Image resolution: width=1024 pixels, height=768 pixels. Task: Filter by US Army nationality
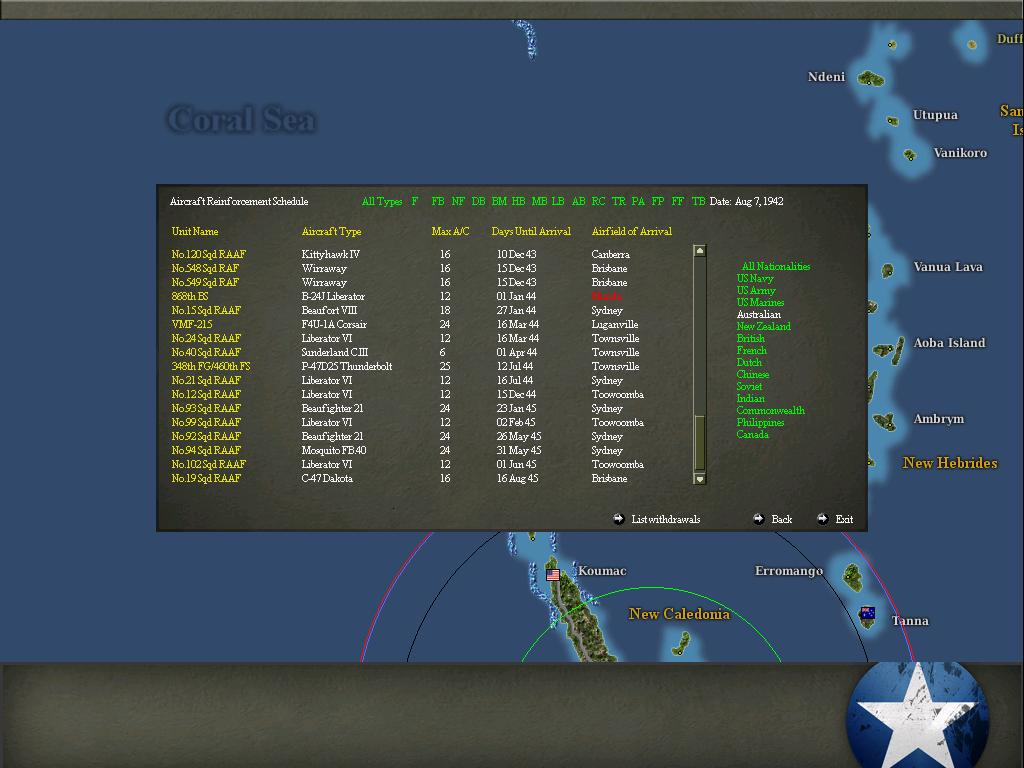[756, 291]
